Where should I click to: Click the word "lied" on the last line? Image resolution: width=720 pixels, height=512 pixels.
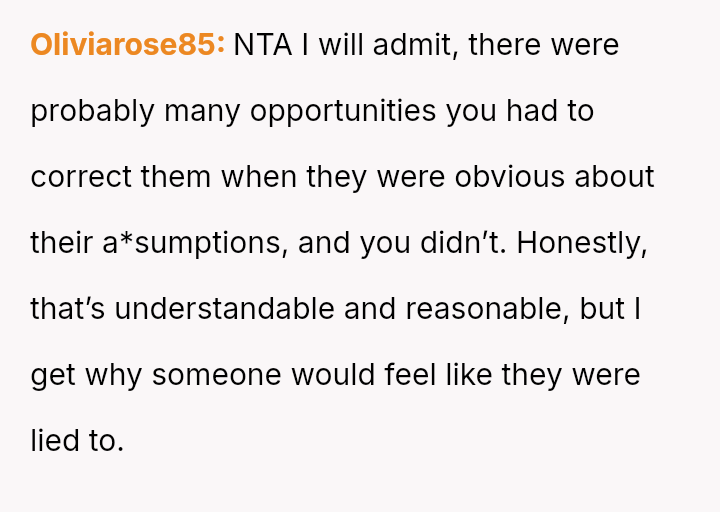(x=59, y=441)
